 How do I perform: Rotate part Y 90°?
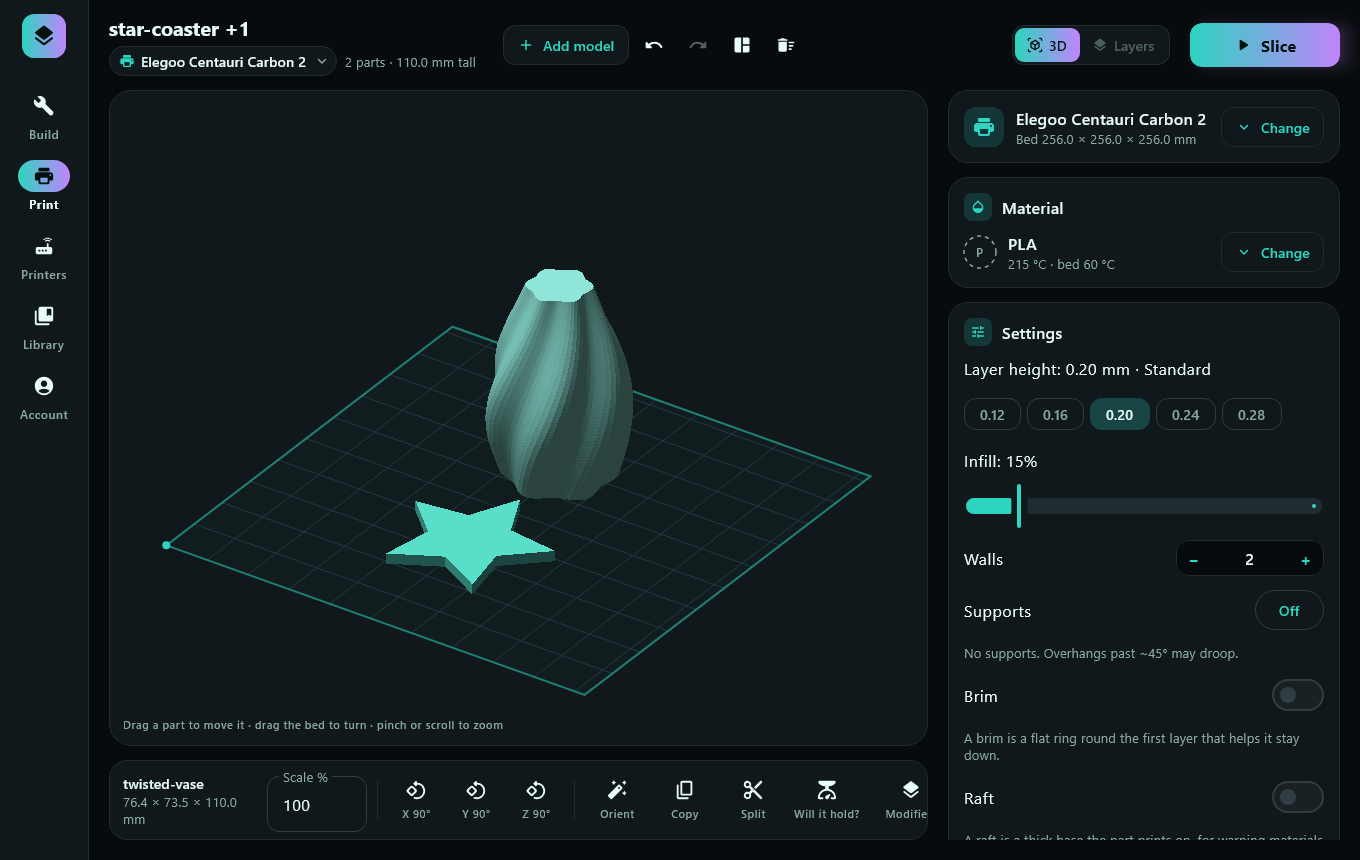(476, 800)
